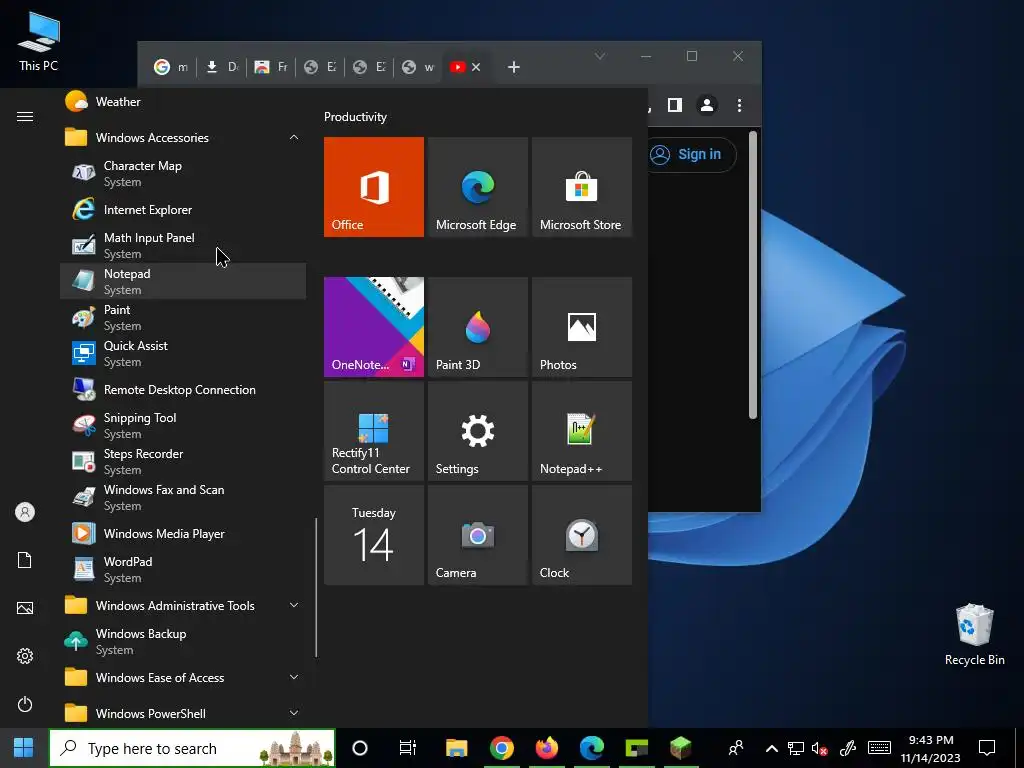Open the taskbar clock and date
Screen dimensions: 1024x768
pyautogui.click(x=931, y=748)
